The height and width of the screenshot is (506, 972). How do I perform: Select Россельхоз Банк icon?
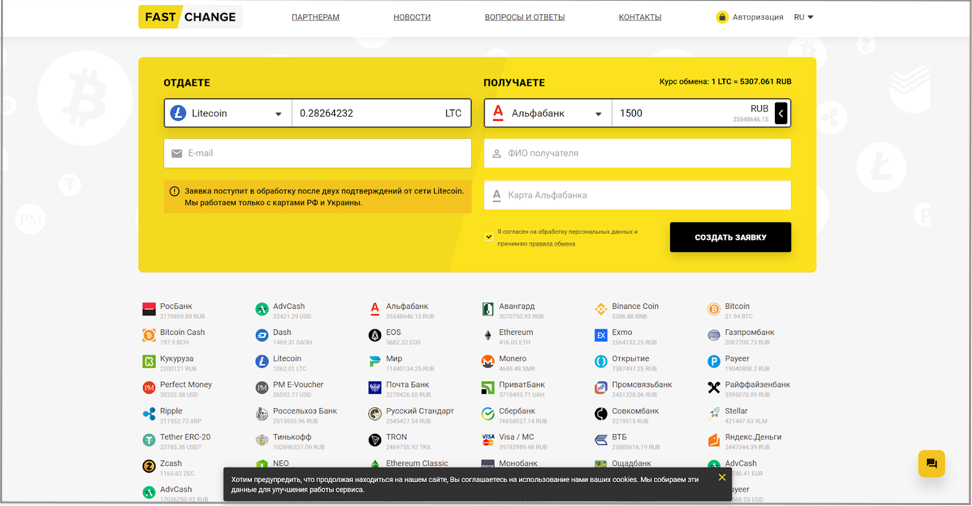click(x=262, y=414)
